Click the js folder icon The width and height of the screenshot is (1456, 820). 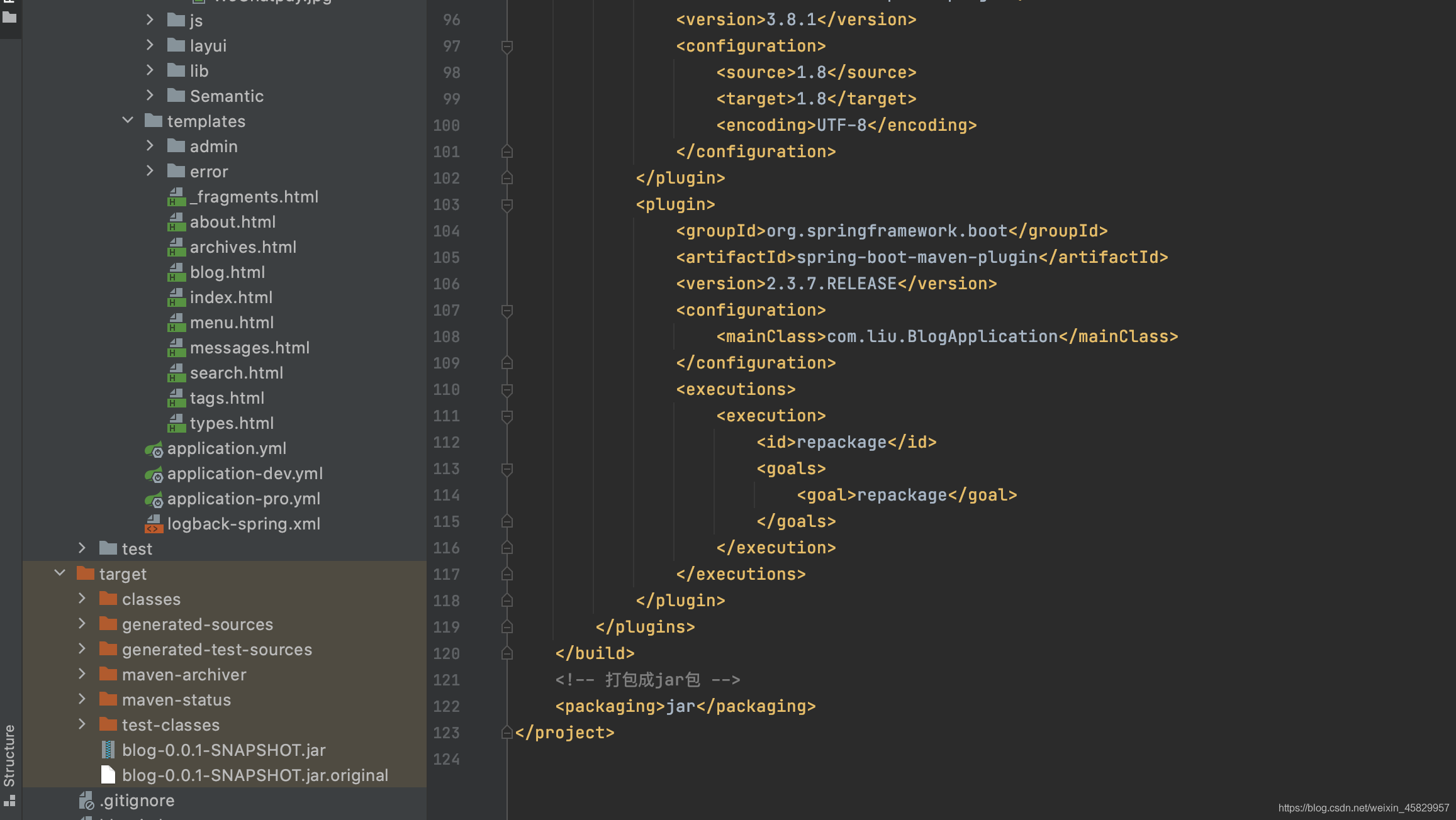pyautogui.click(x=176, y=20)
